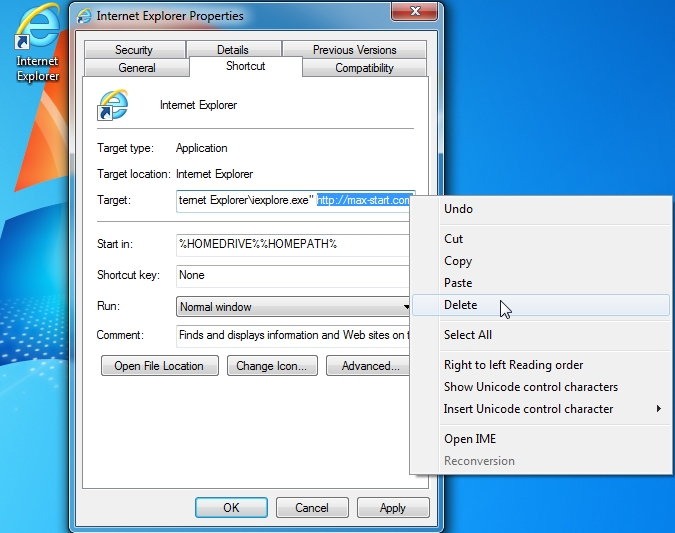Open the Advanced shortcut options
Image resolution: width=675 pixels, height=533 pixels.
pos(368,366)
